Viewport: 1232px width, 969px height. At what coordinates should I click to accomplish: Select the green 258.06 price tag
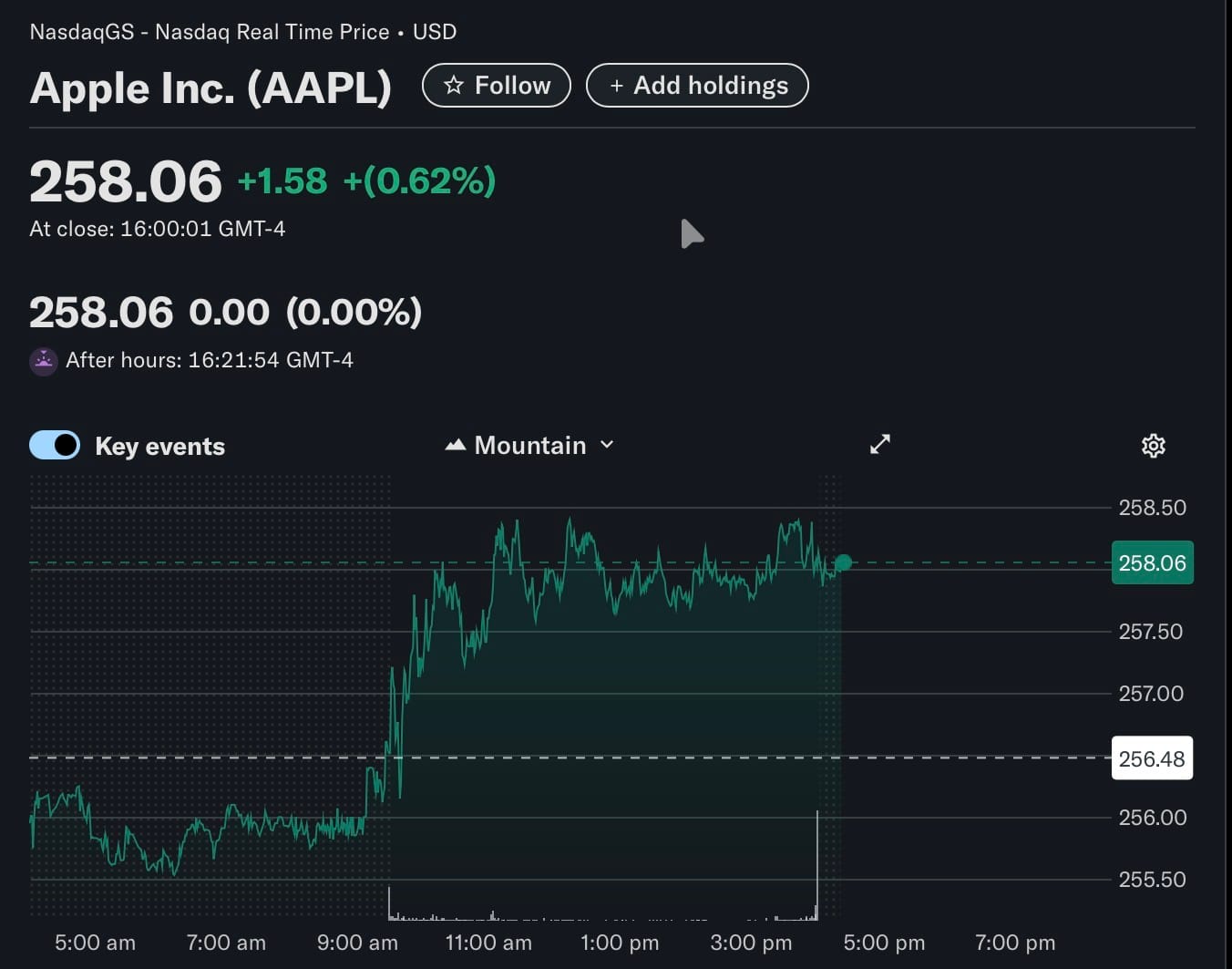1152,562
